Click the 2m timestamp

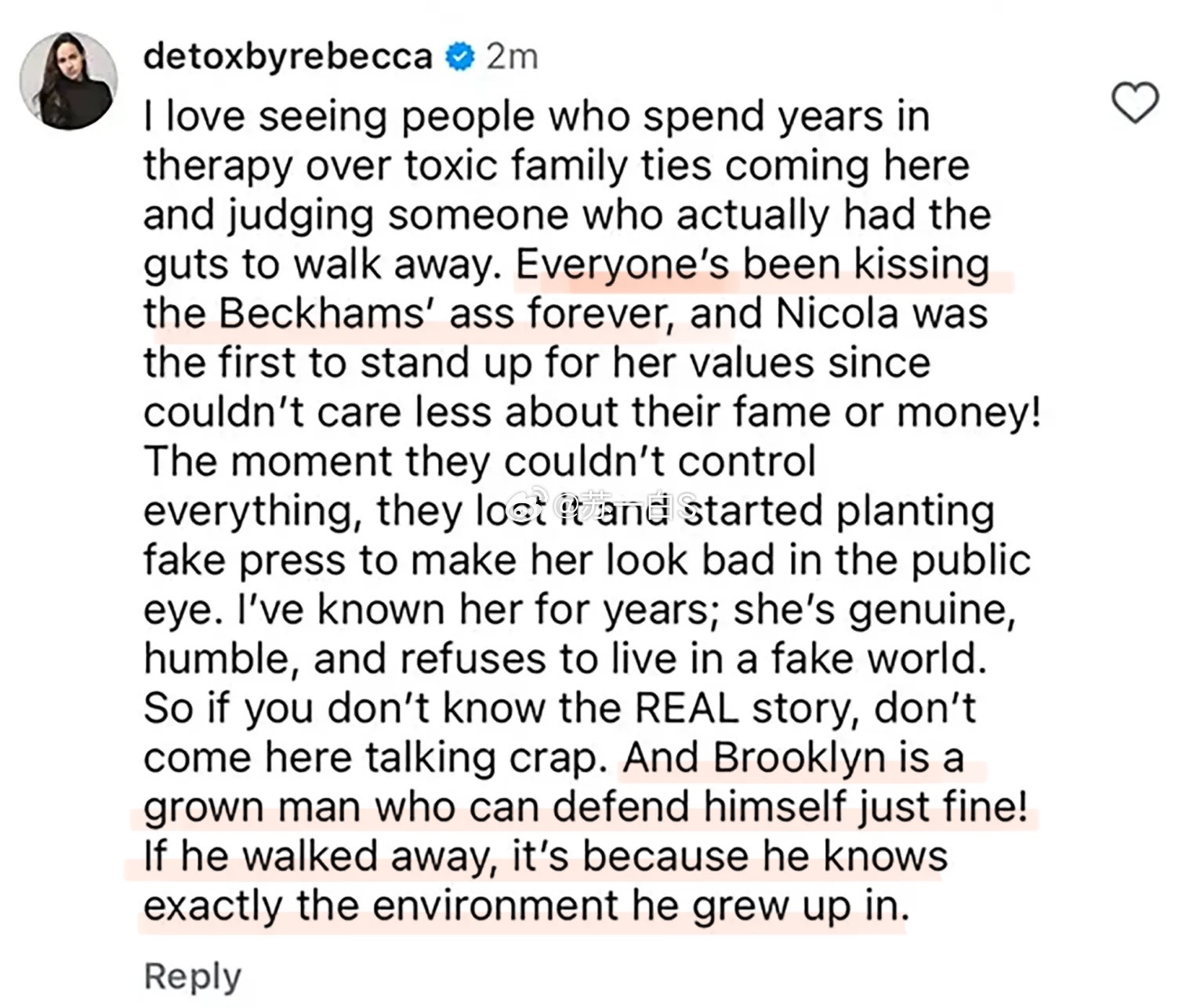(512, 57)
